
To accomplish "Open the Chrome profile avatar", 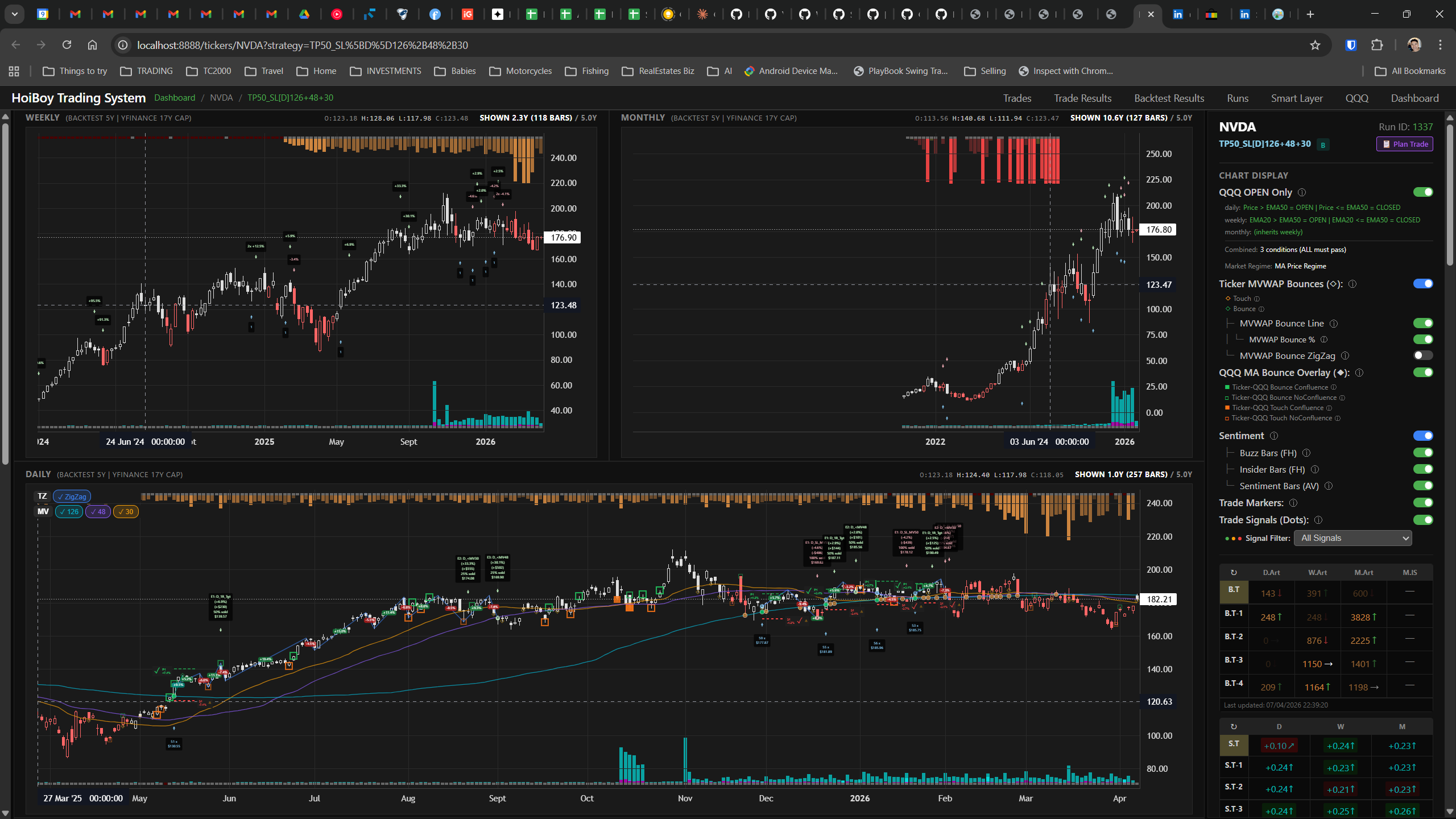I will coord(1414,45).
